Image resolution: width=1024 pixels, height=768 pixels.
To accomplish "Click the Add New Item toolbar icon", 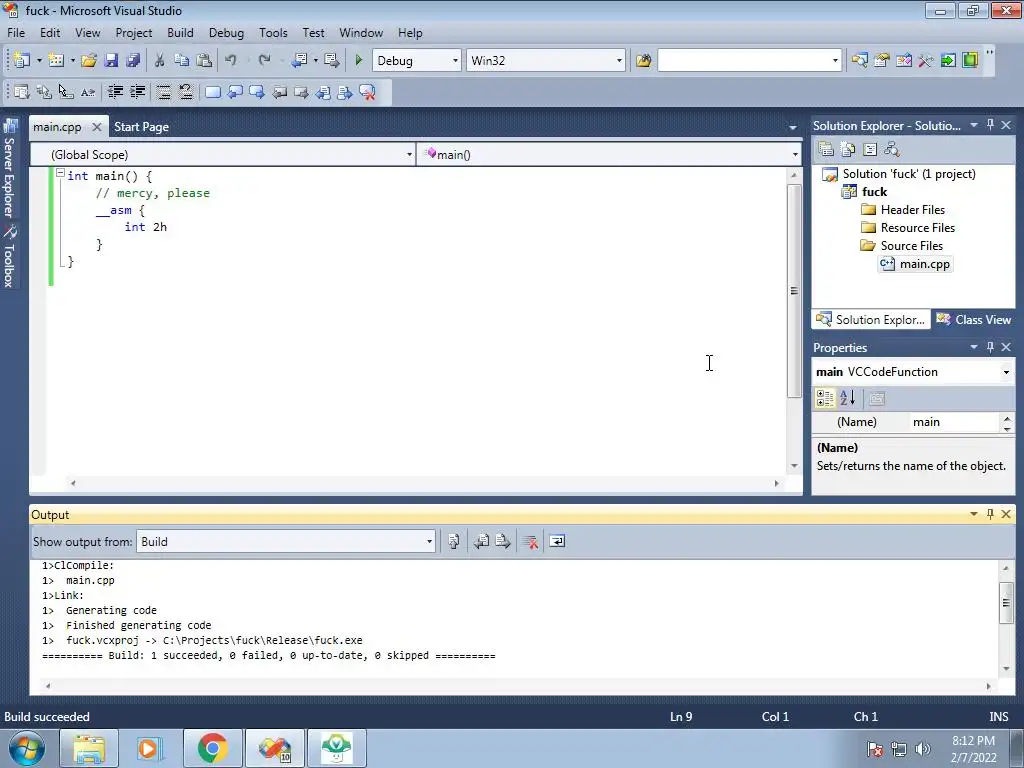I will tap(56, 61).
